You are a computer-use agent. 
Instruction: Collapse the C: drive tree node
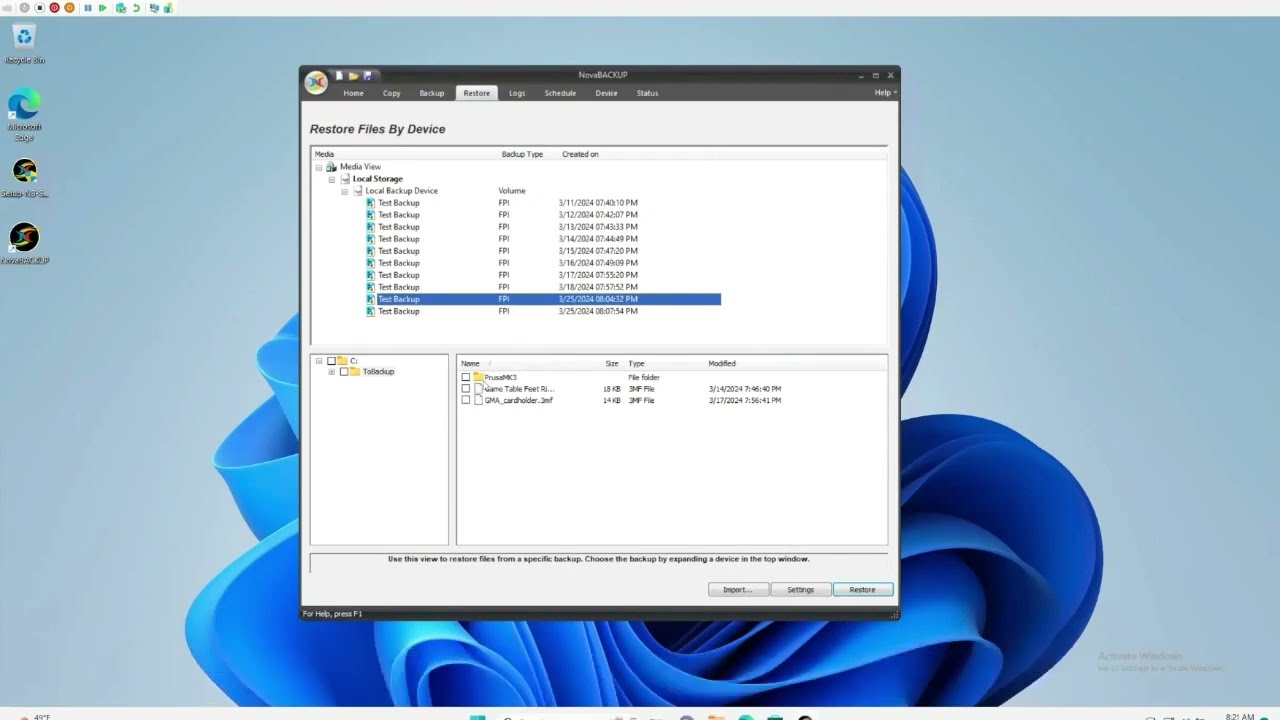click(320, 360)
